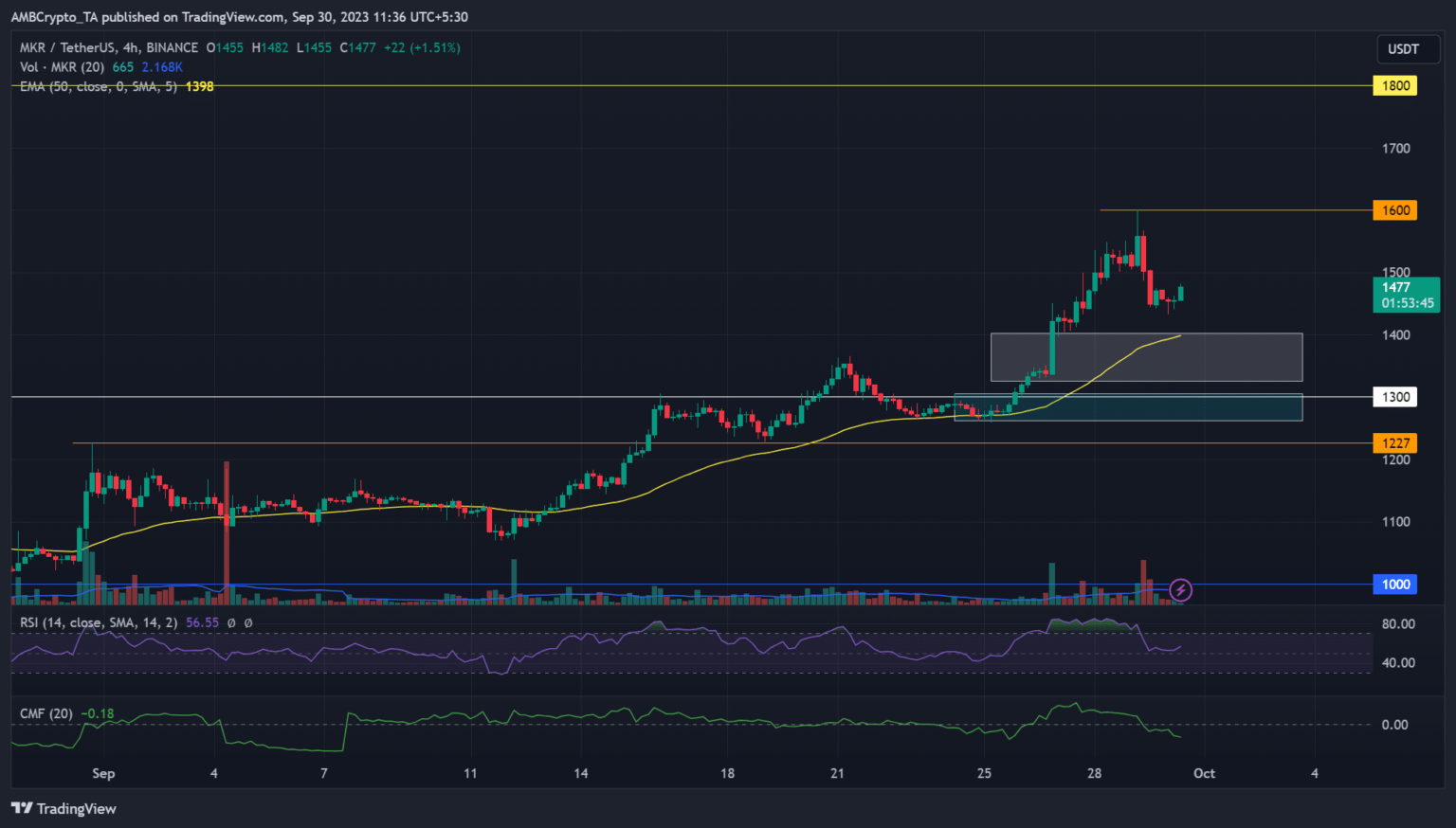Click the RSI value 56.55 readout
The height and width of the screenshot is (828, 1456).
pyautogui.click(x=202, y=622)
